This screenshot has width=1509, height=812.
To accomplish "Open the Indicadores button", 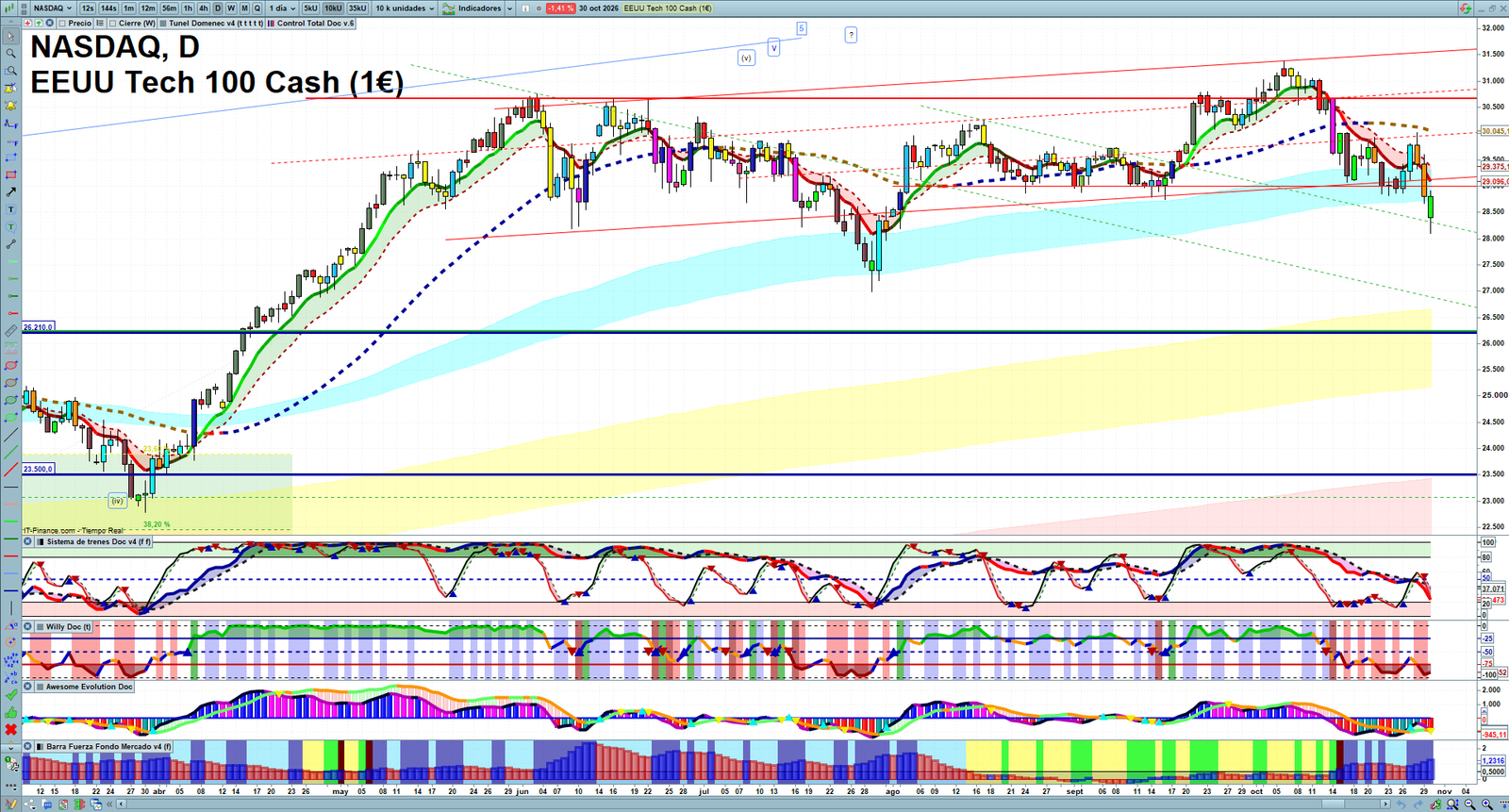I will [x=473, y=8].
